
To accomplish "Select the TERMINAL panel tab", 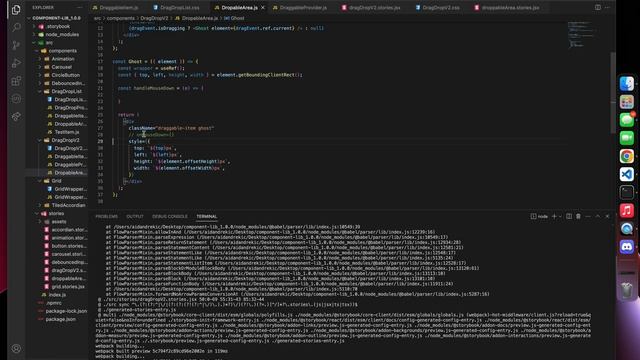I will coord(207,216).
